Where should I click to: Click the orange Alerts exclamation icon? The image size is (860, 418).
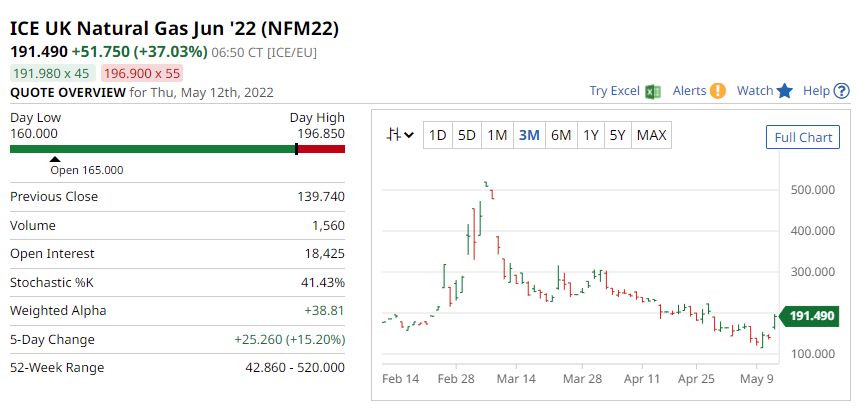pos(717,91)
